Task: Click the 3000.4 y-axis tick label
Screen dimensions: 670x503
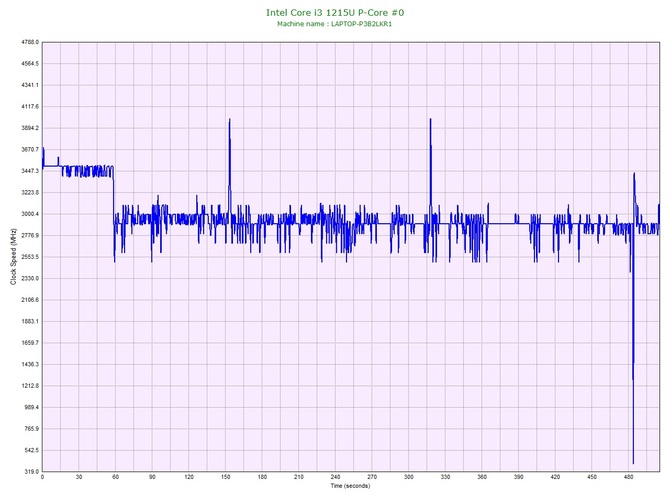Action: pos(28,214)
